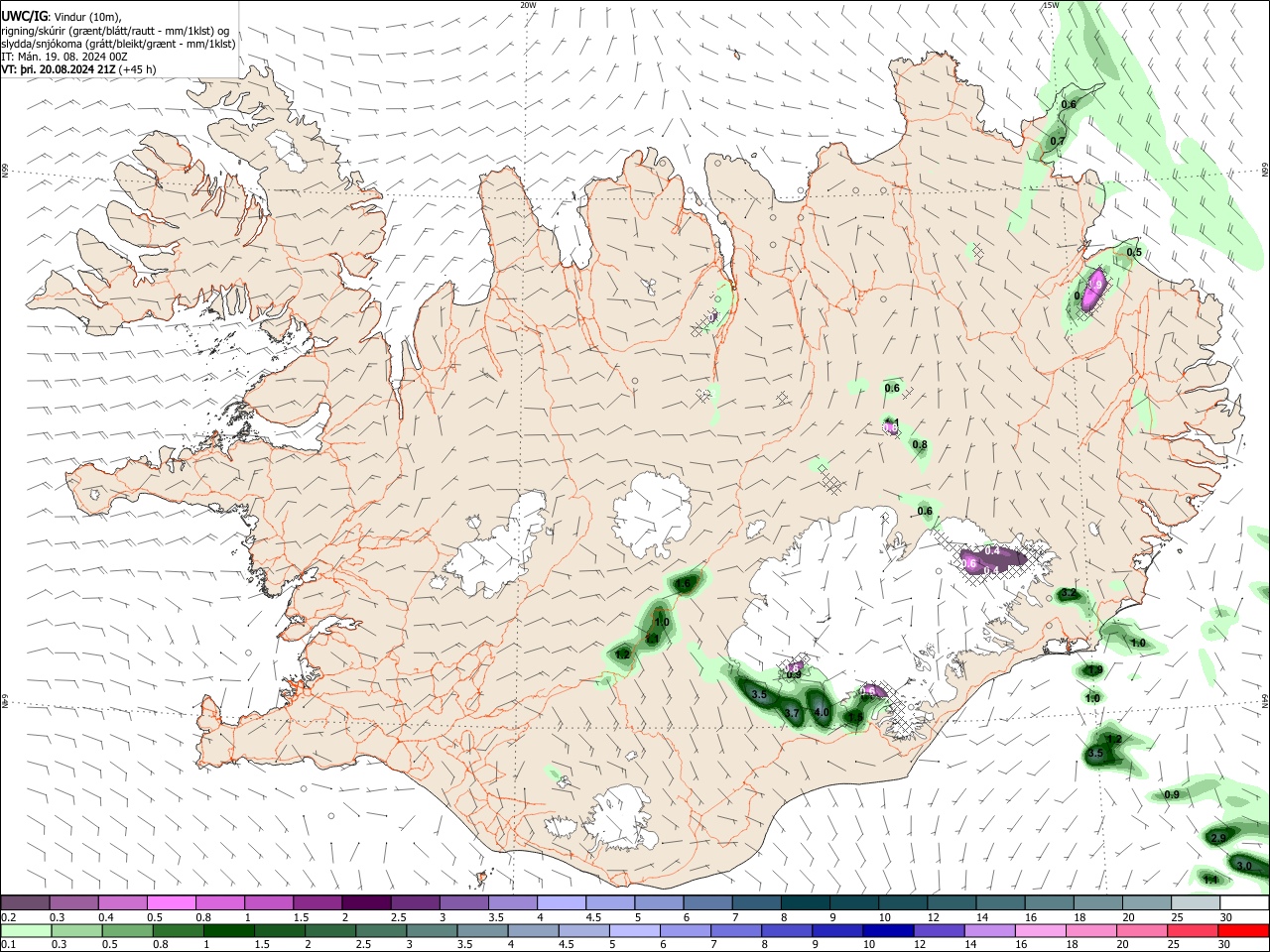Click the bright magenta-pink swatch in the upper scale
The height and width of the screenshot is (952, 1270).
pyautogui.click(x=171, y=902)
